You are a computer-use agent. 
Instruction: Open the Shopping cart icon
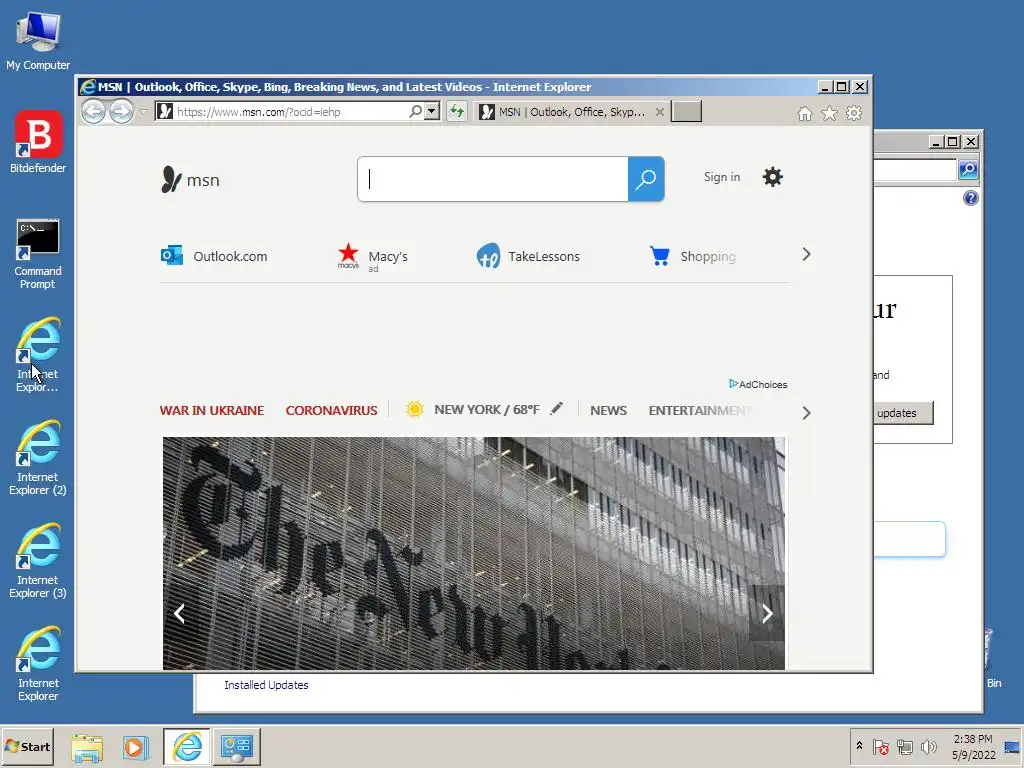pos(660,256)
